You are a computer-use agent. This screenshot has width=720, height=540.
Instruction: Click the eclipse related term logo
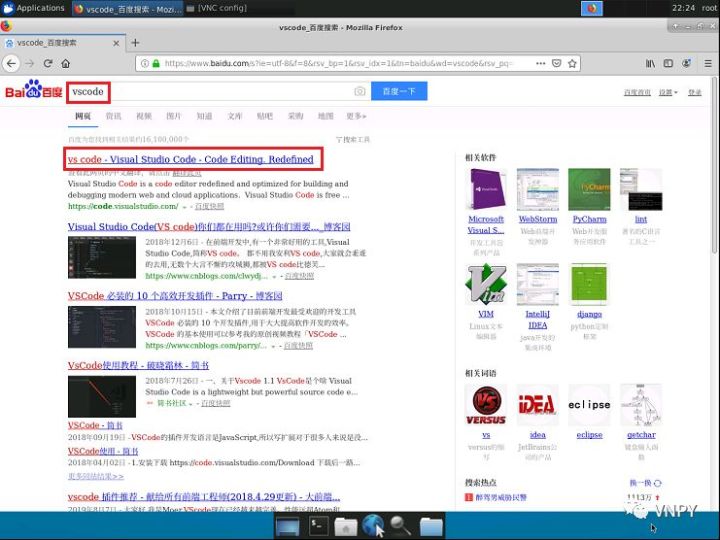590,405
